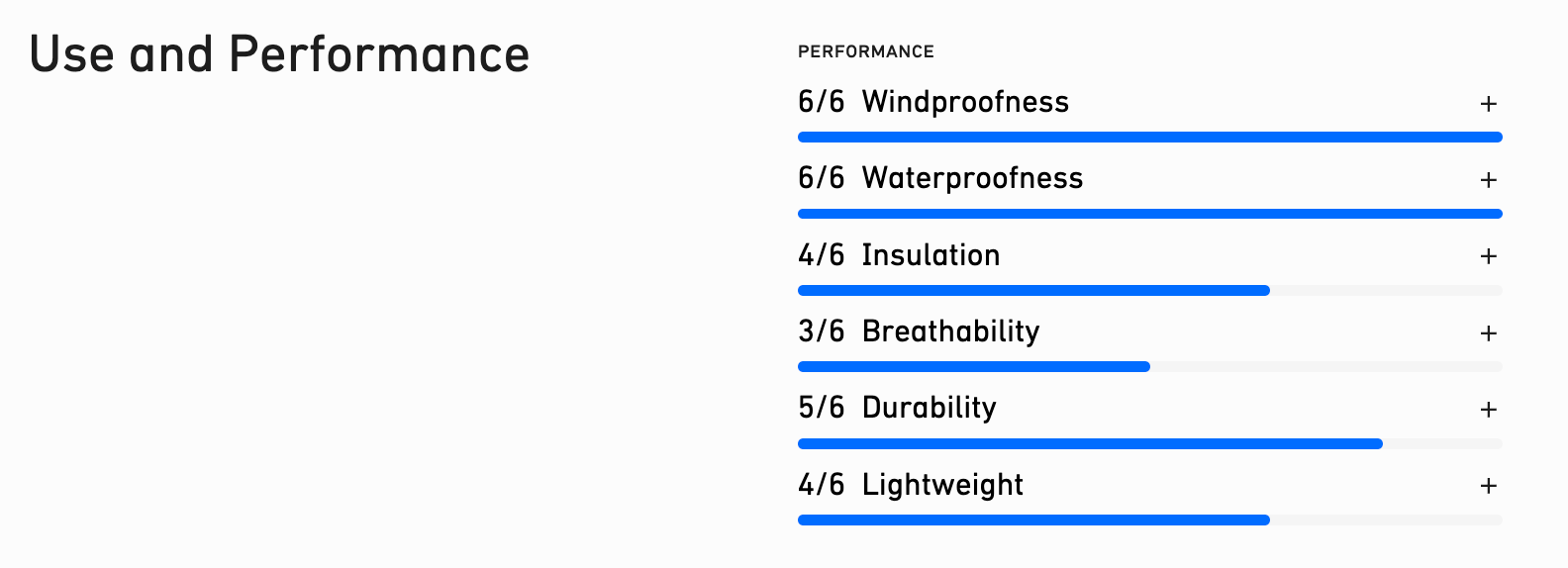Click the Insulation progress bar
This screenshot has height=568, width=1568.
(x=1150, y=291)
